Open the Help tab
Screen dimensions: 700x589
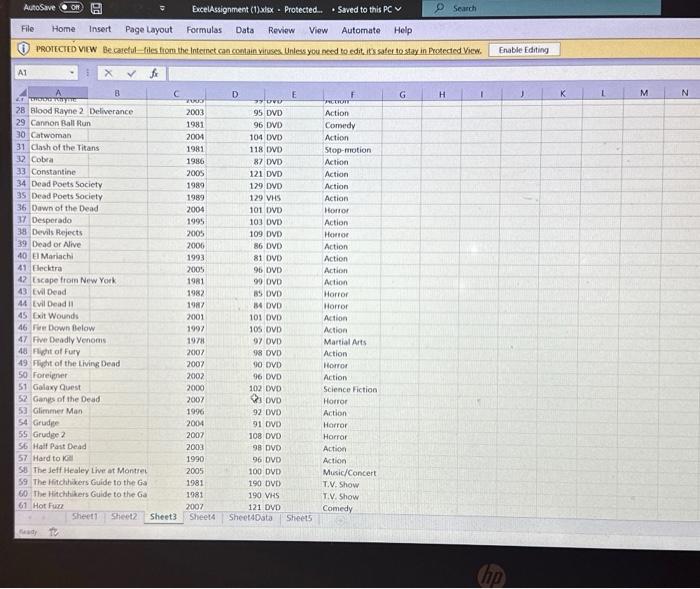(x=403, y=30)
